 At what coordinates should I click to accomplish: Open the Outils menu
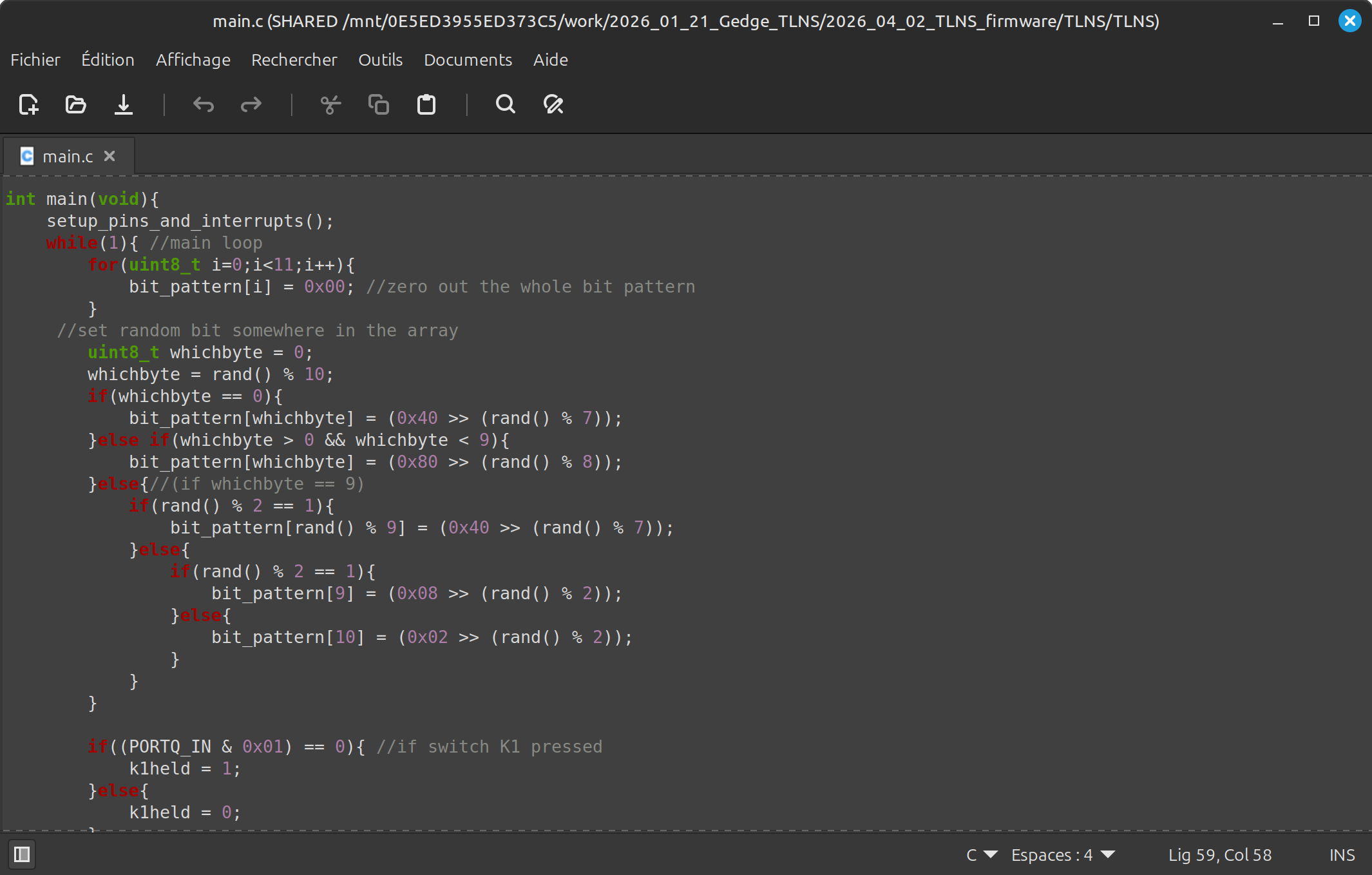click(x=380, y=60)
